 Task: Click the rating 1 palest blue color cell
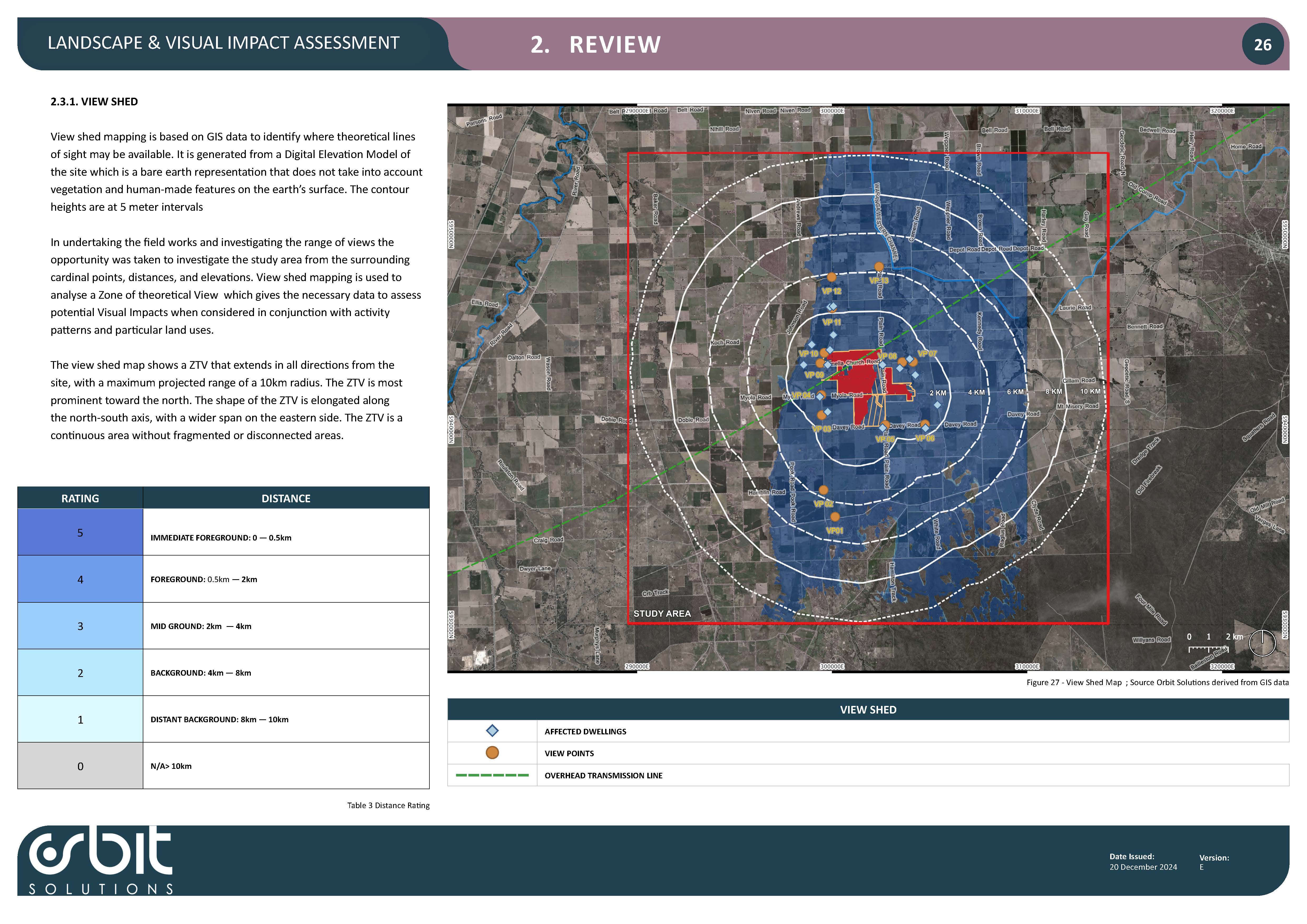point(80,719)
